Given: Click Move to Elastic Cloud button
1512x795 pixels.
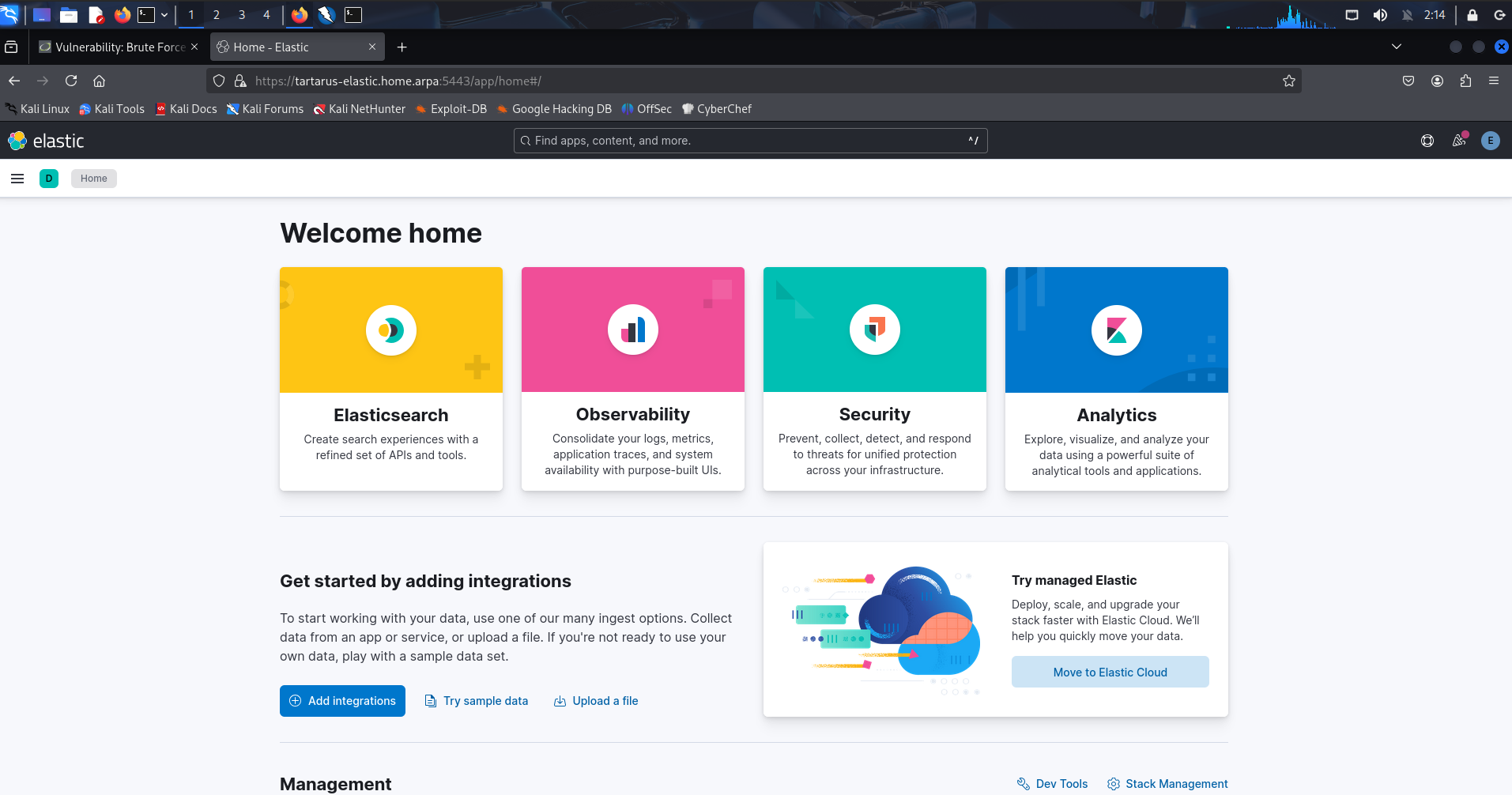Looking at the screenshot, I should (x=1110, y=672).
